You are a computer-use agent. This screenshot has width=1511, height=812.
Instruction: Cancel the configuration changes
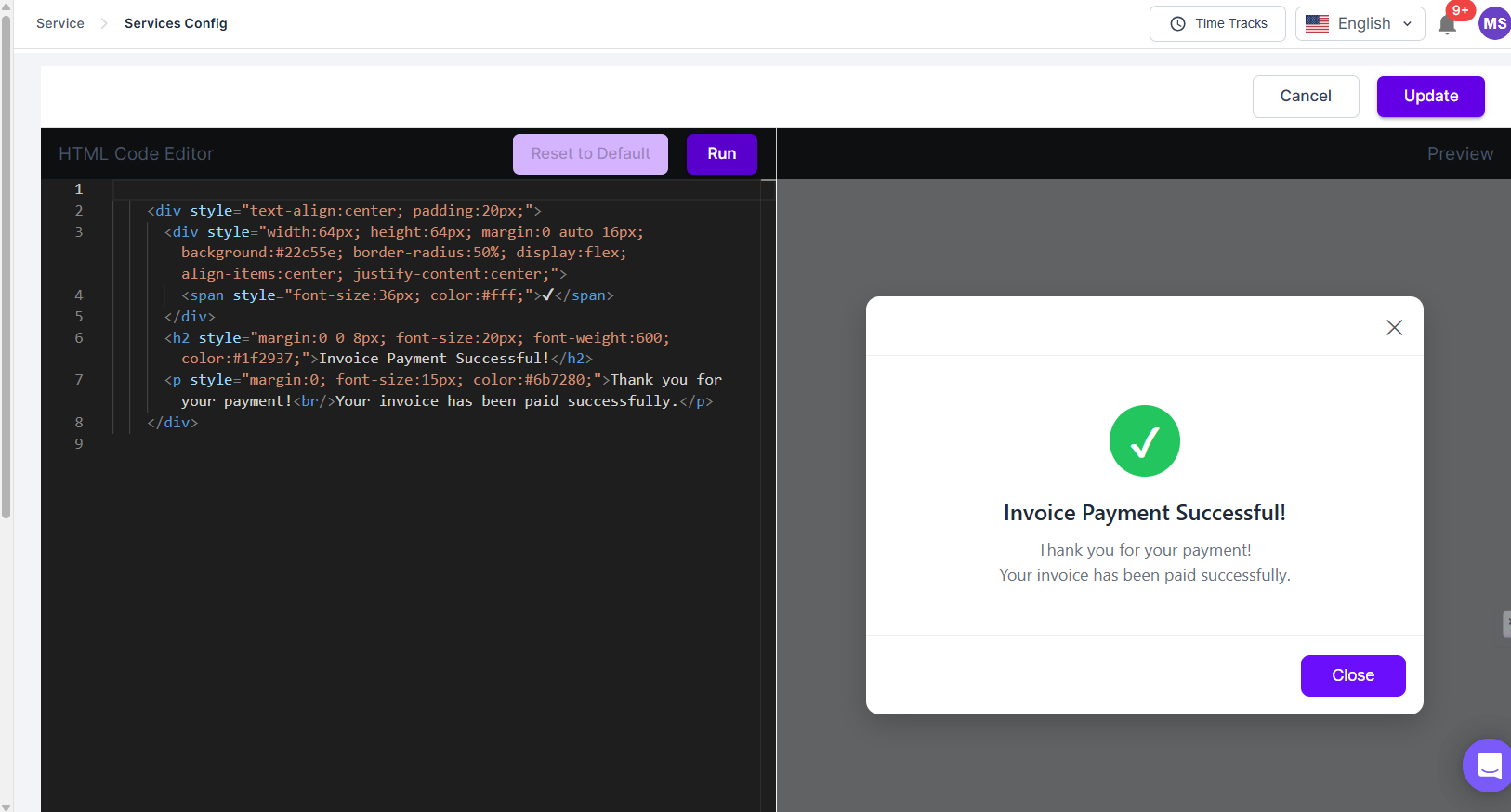(1305, 97)
